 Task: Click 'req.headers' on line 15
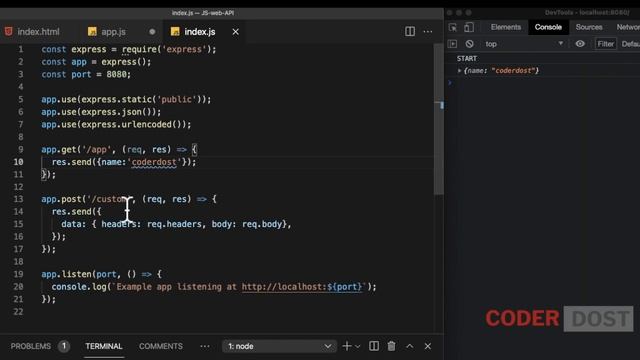click(174, 224)
